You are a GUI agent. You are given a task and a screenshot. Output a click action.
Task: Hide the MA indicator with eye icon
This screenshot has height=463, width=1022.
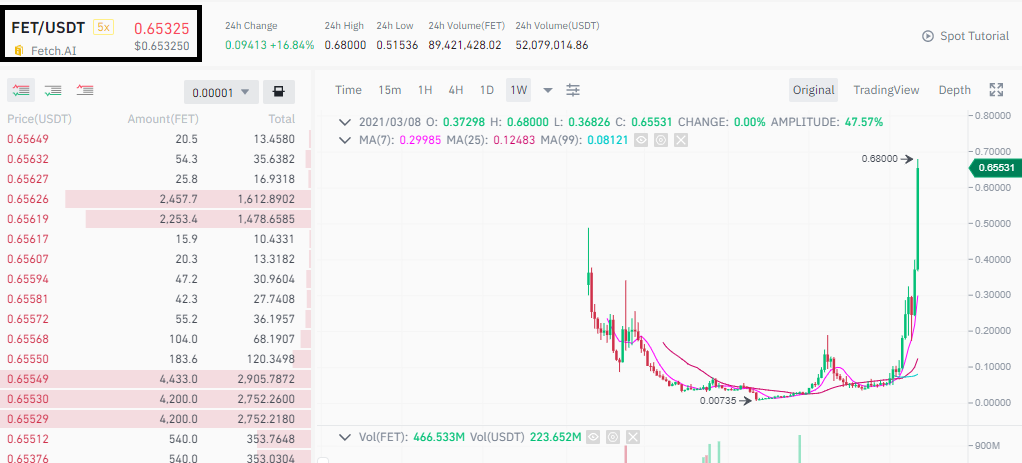point(641,140)
